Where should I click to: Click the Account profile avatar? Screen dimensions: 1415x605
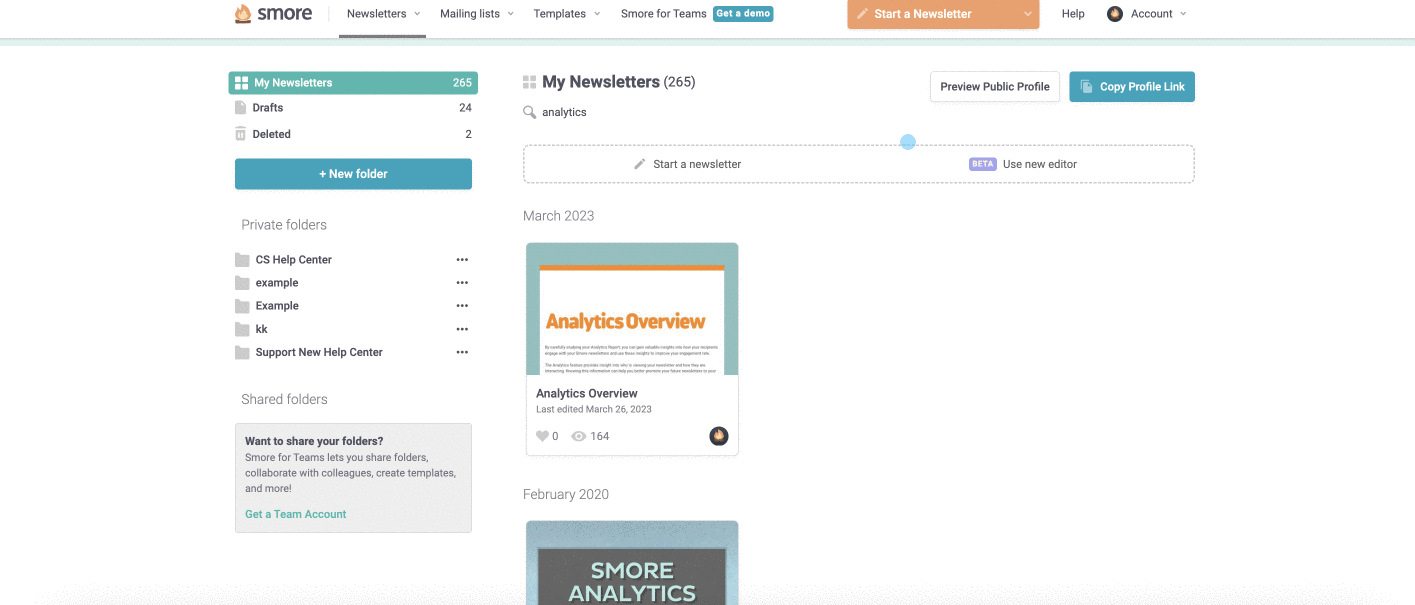tap(1115, 14)
